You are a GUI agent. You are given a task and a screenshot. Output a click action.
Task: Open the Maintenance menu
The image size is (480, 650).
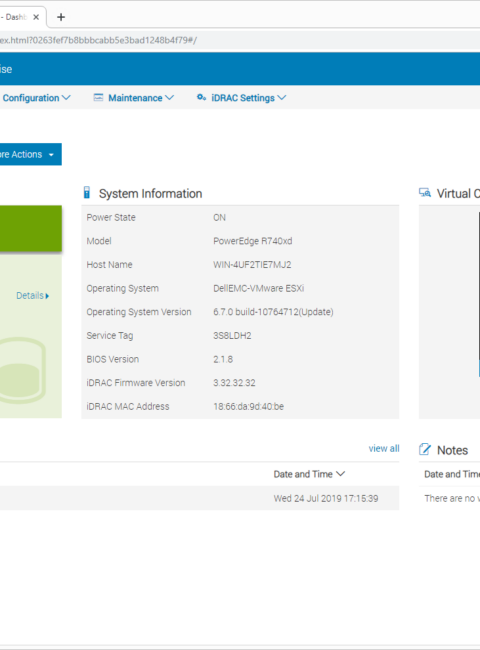[x=133, y=98]
